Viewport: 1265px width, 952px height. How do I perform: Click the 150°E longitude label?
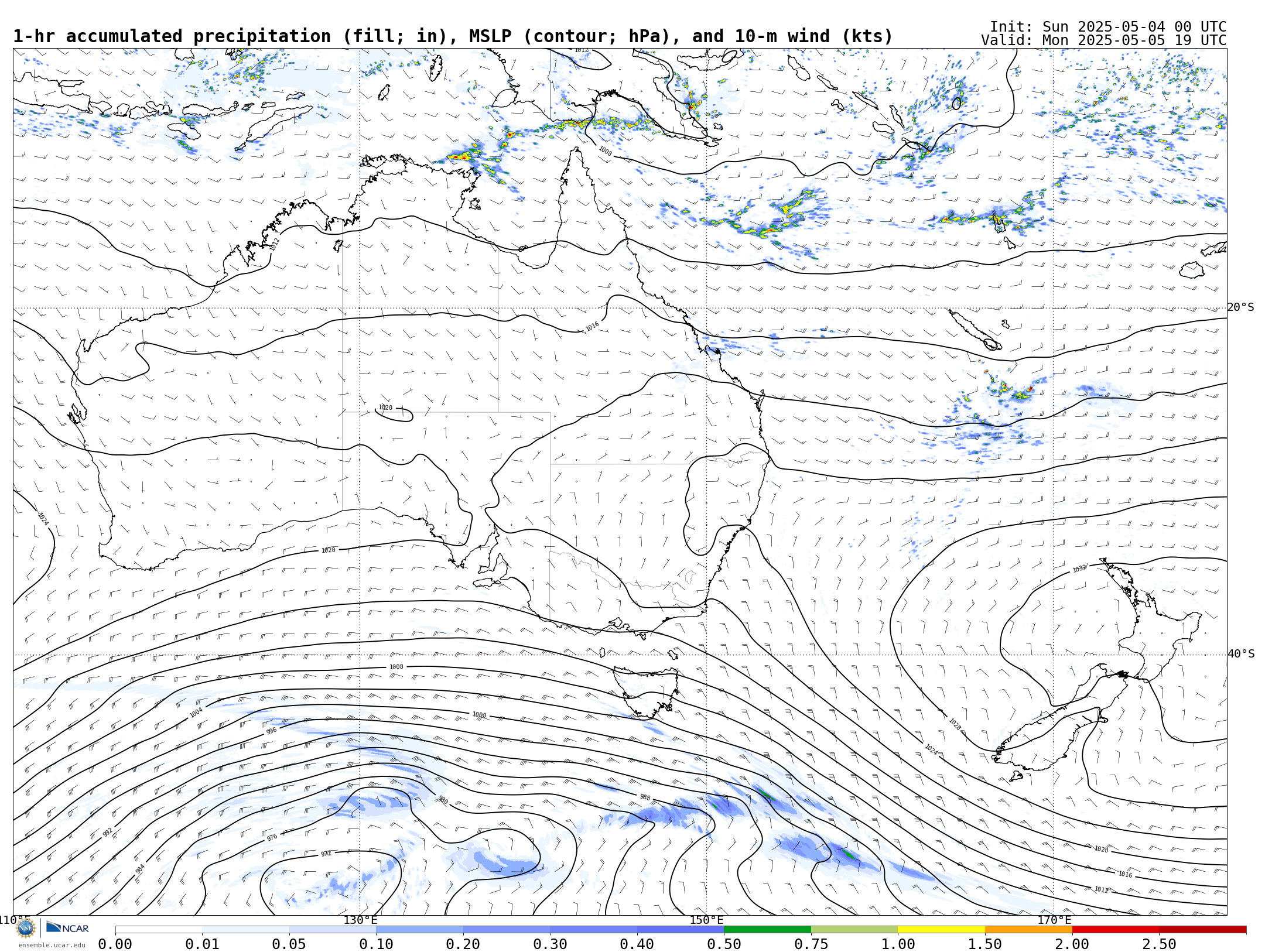point(706,920)
